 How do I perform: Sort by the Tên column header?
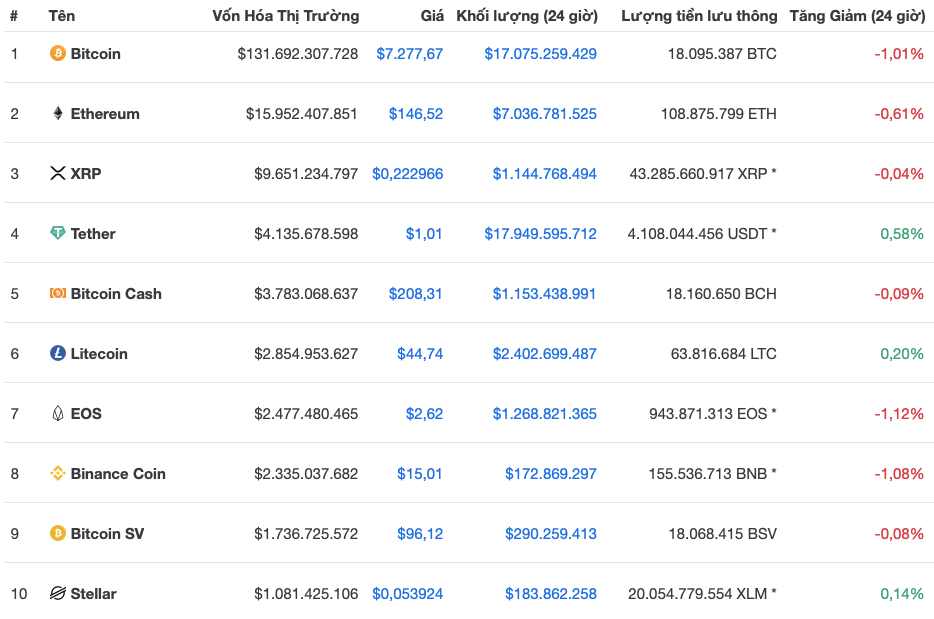(x=62, y=15)
